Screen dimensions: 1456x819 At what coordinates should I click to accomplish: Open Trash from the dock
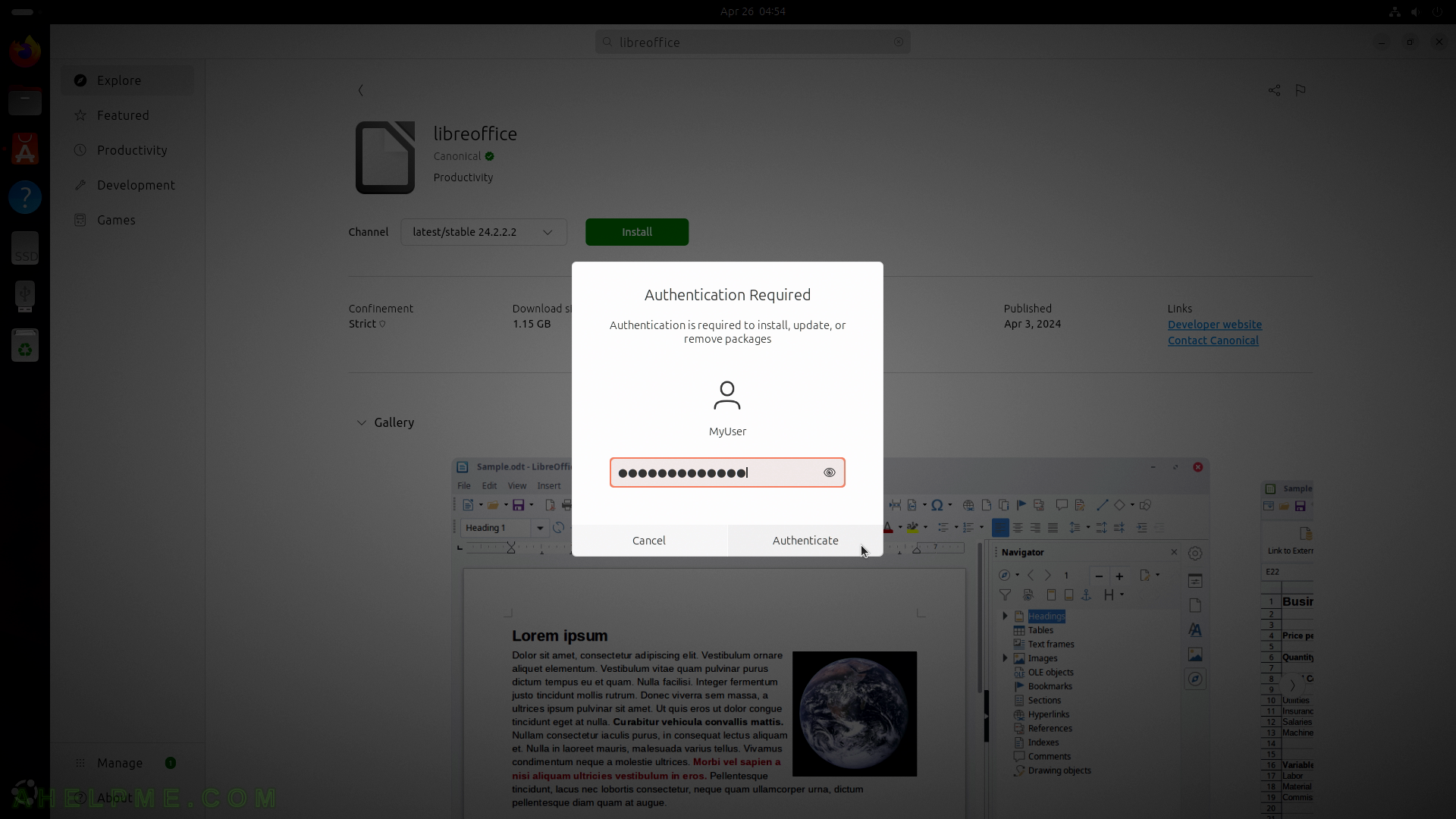25,345
